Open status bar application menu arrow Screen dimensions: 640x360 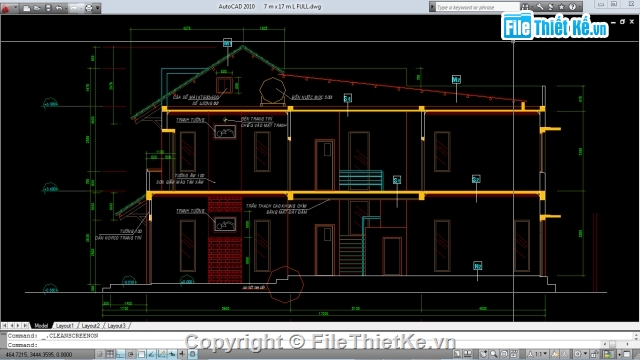pyautogui.click(x=620, y=354)
